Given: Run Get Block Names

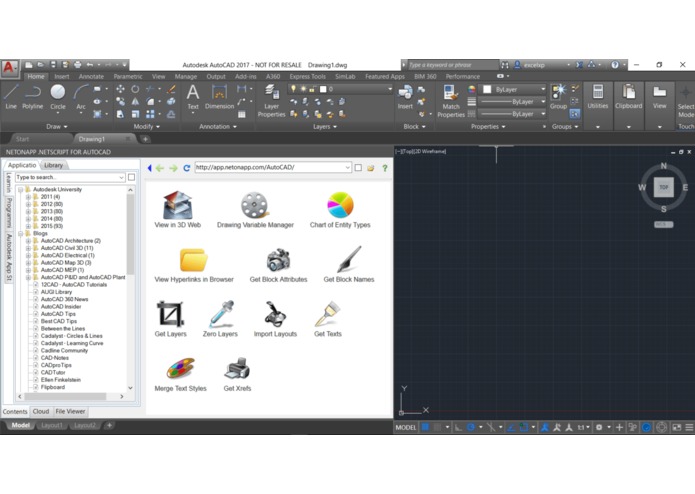Looking at the screenshot, I should pyautogui.click(x=349, y=265).
